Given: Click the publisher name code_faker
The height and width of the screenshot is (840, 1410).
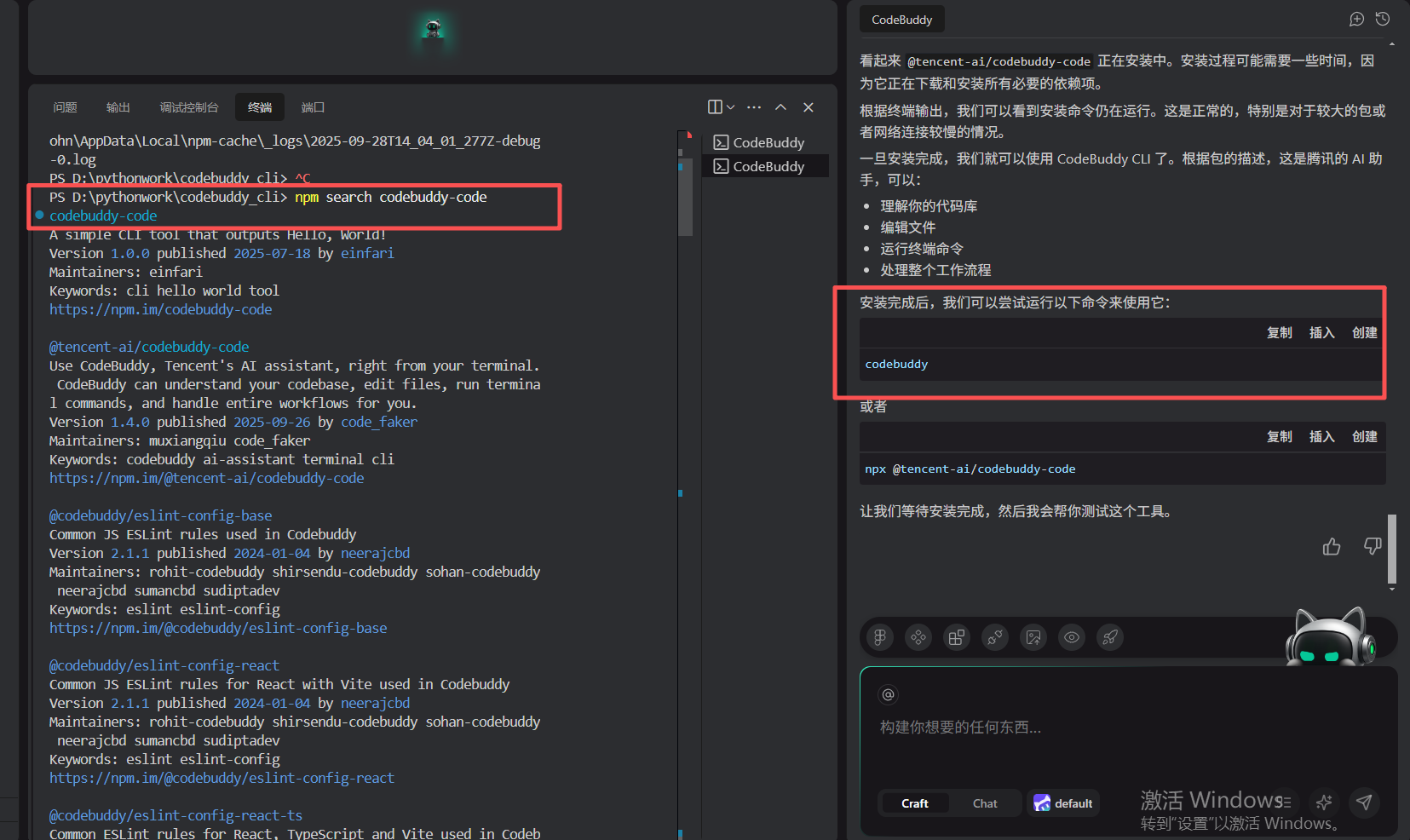Looking at the screenshot, I should (x=379, y=422).
